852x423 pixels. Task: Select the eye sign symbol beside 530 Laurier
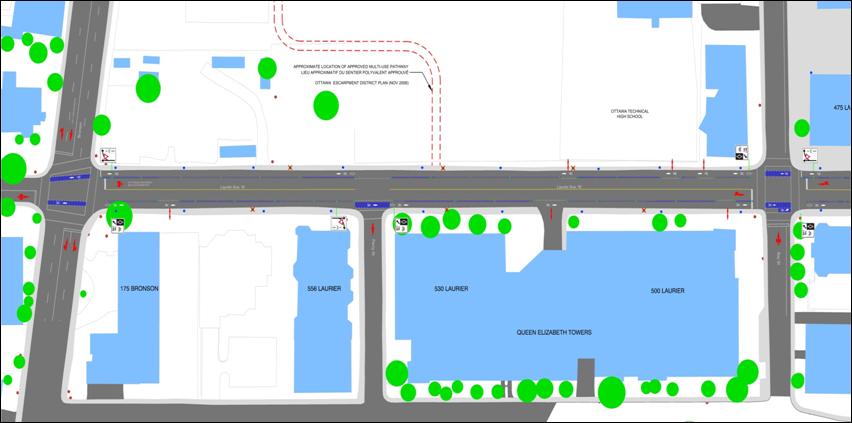click(x=402, y=225)
